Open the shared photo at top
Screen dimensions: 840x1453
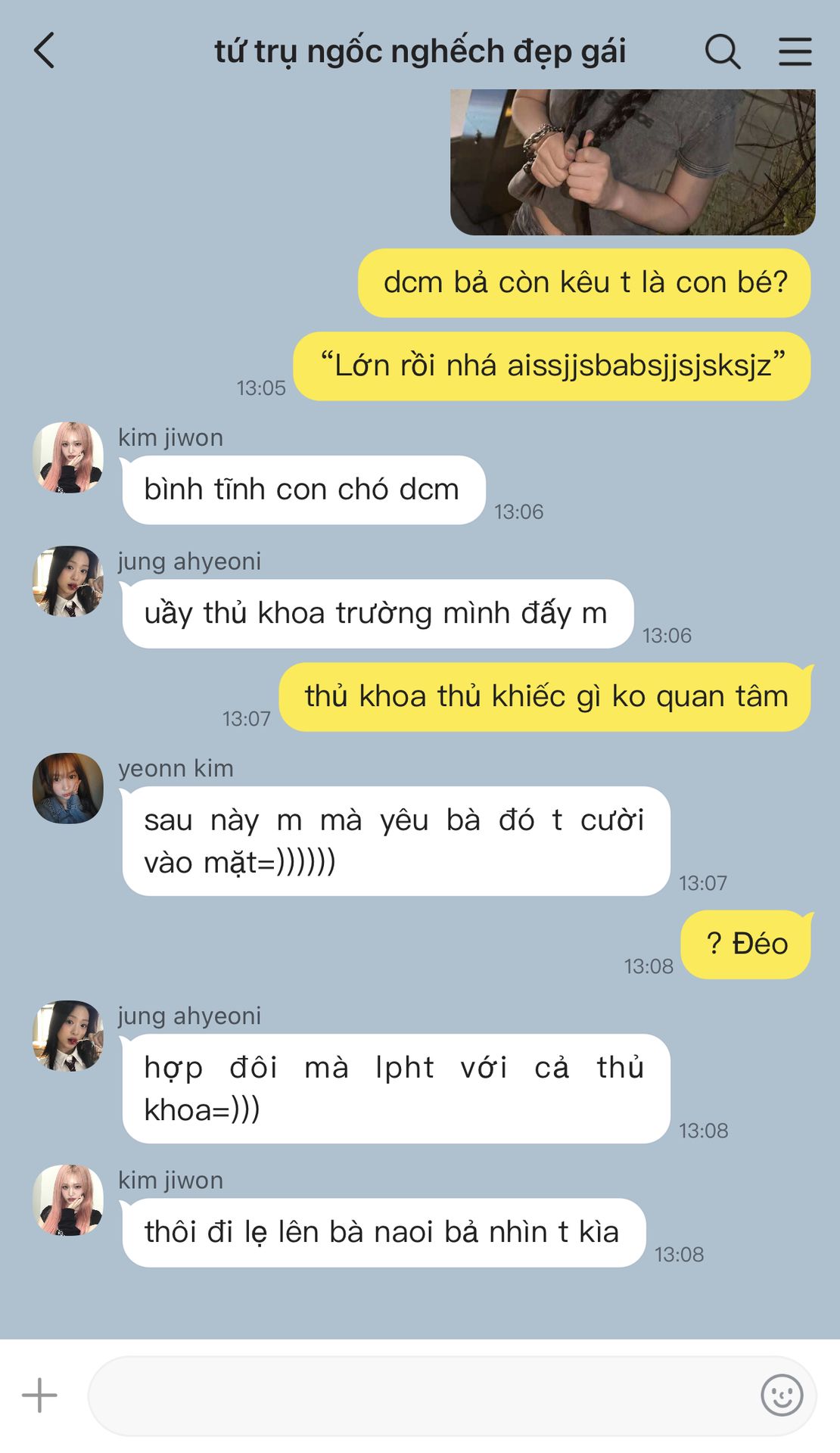pyautogui.click(x=633, y=162)
